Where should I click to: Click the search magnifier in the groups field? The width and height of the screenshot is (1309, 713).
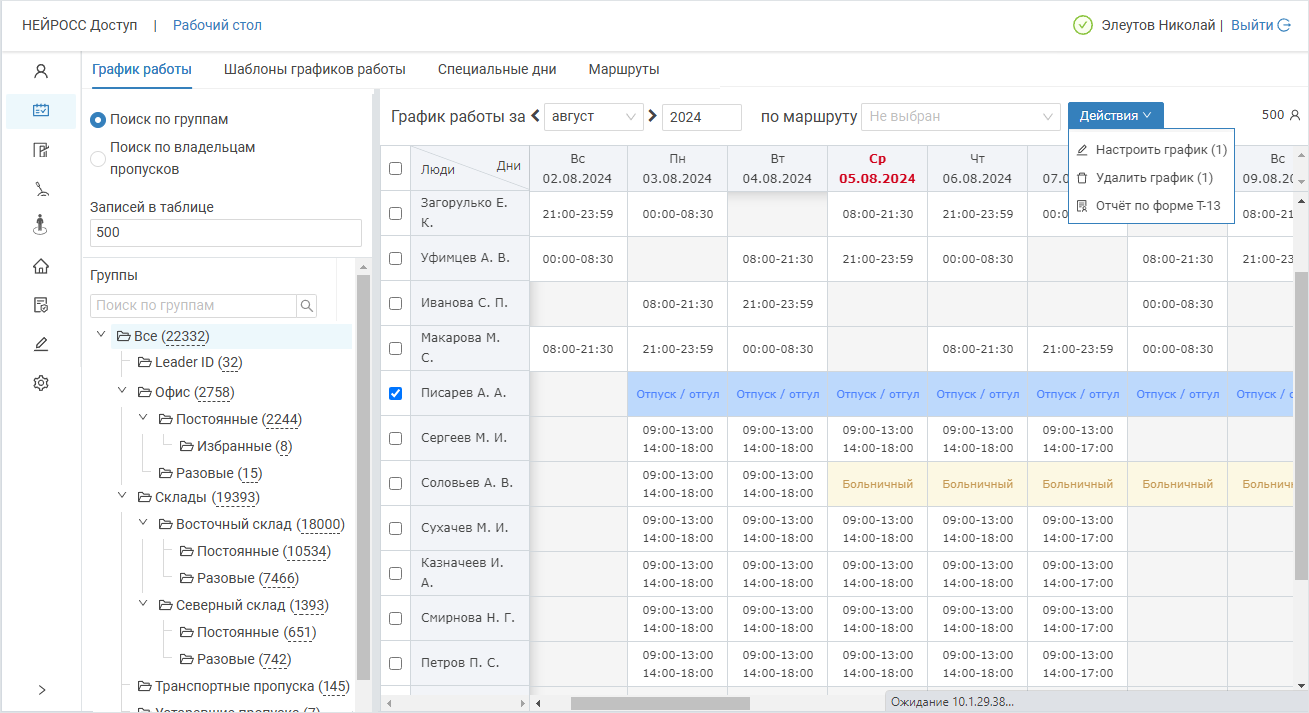coord(307,306)
